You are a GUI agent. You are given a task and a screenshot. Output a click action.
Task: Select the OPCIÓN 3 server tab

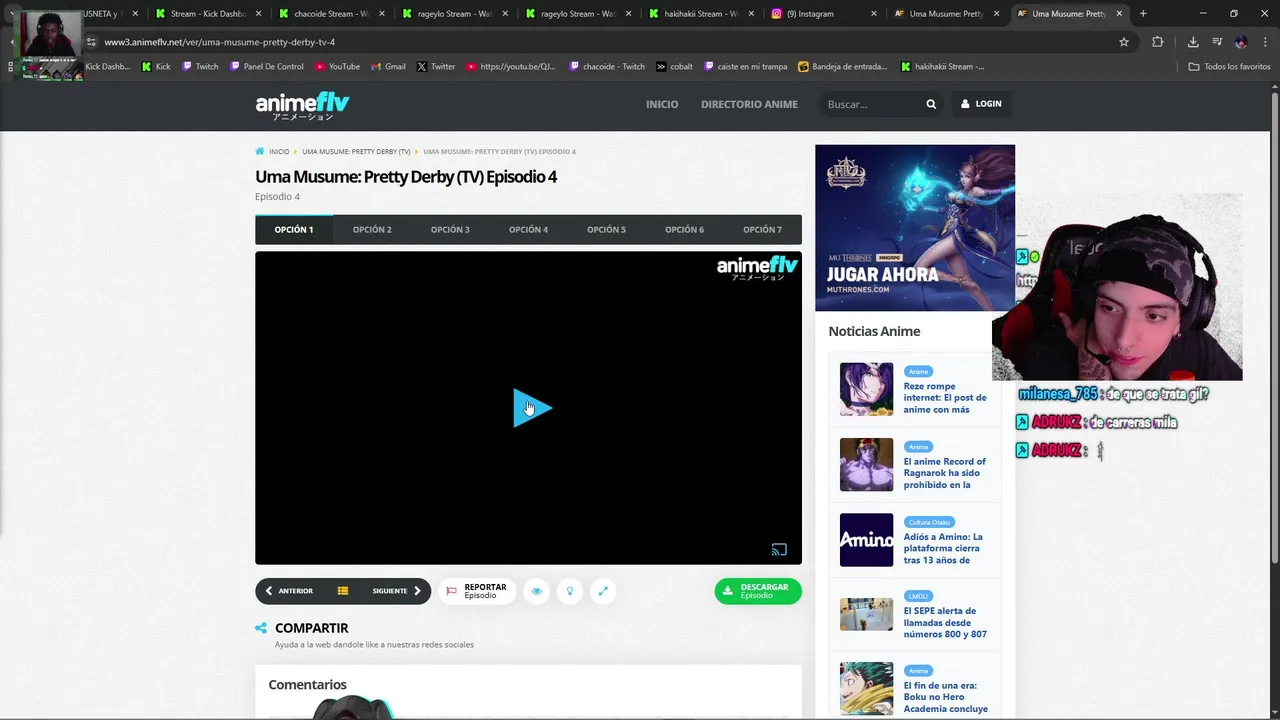[450, 229]
